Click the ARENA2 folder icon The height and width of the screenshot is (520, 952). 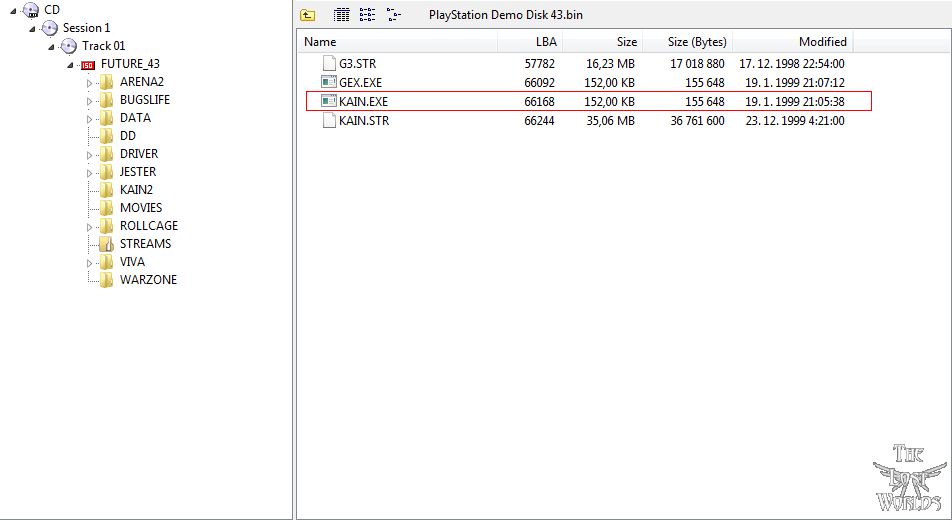106,82
